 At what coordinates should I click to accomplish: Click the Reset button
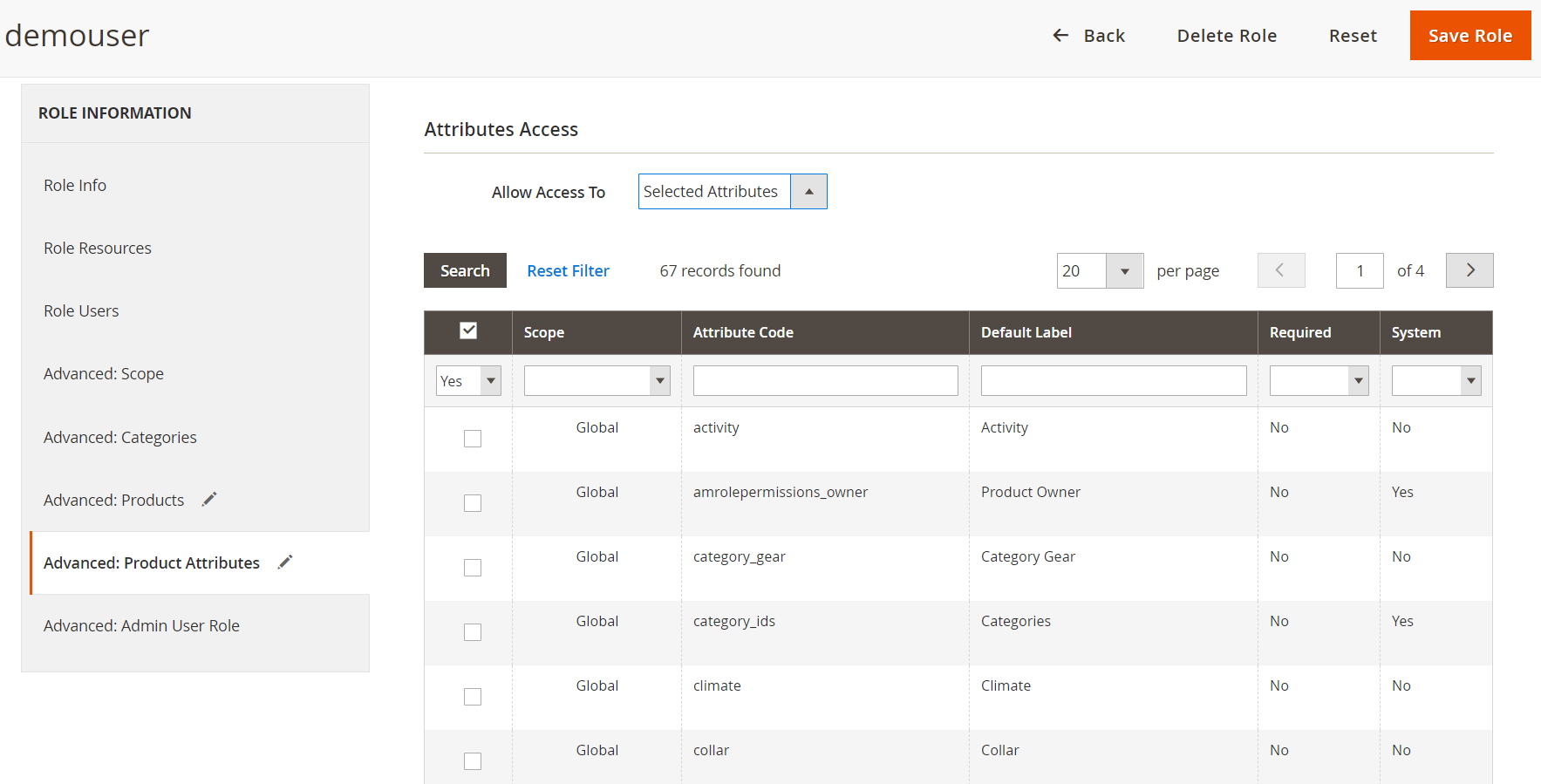tap(1353, 36)
